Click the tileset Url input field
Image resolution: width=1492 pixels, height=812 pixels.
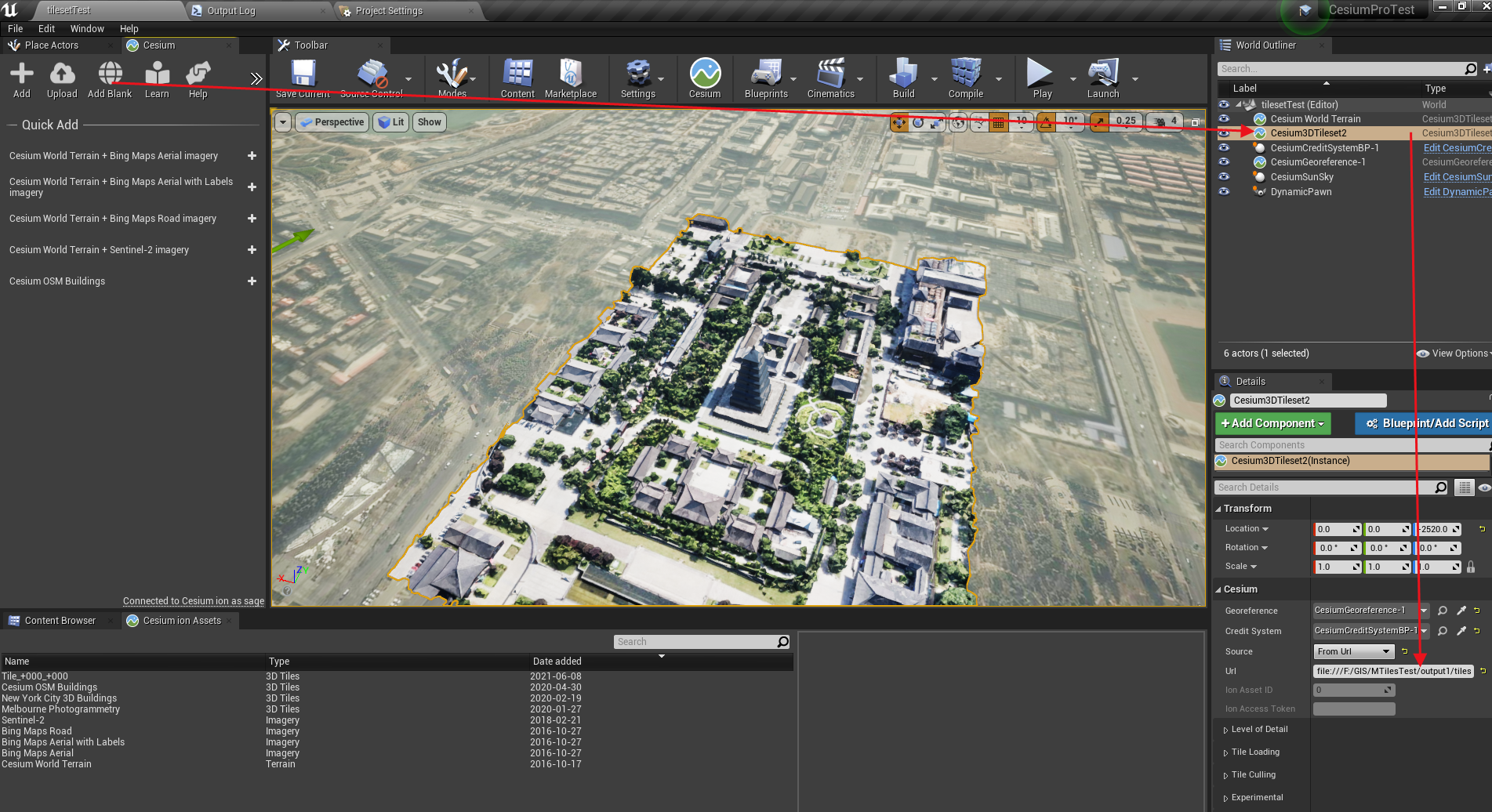pyautogui.click(x=1392, y=671)
